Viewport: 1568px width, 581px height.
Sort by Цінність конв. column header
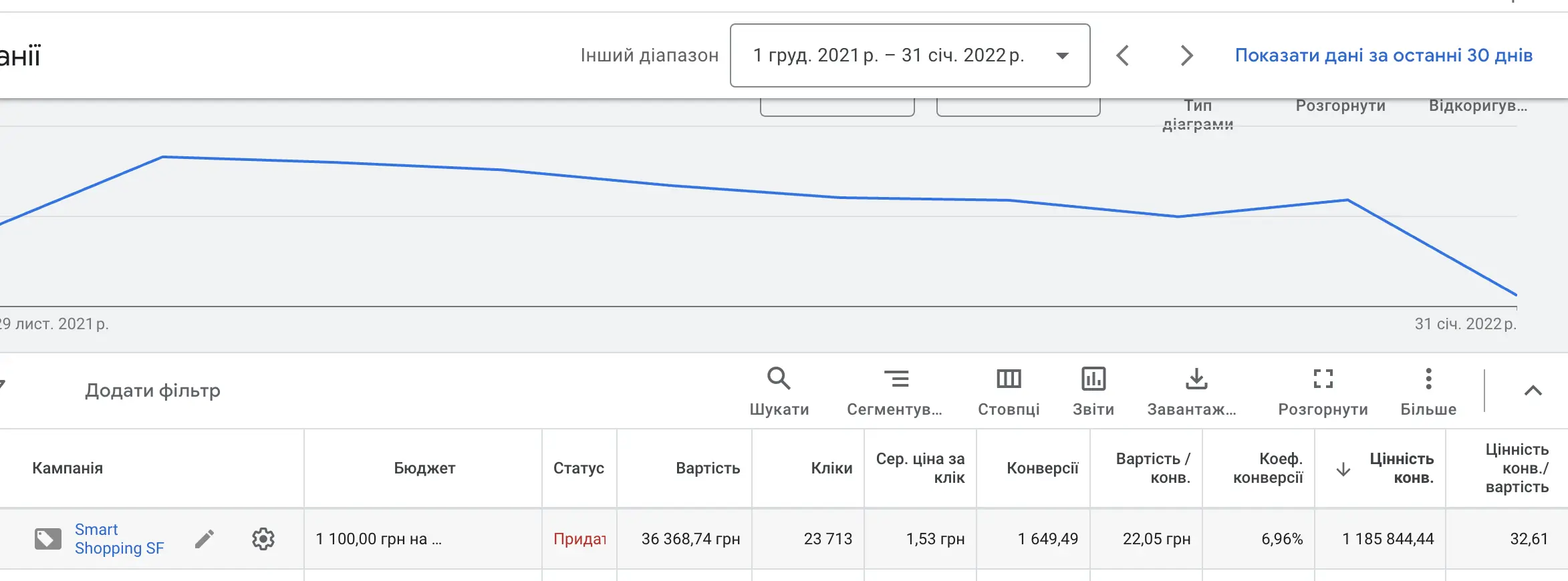(1401, 468)
